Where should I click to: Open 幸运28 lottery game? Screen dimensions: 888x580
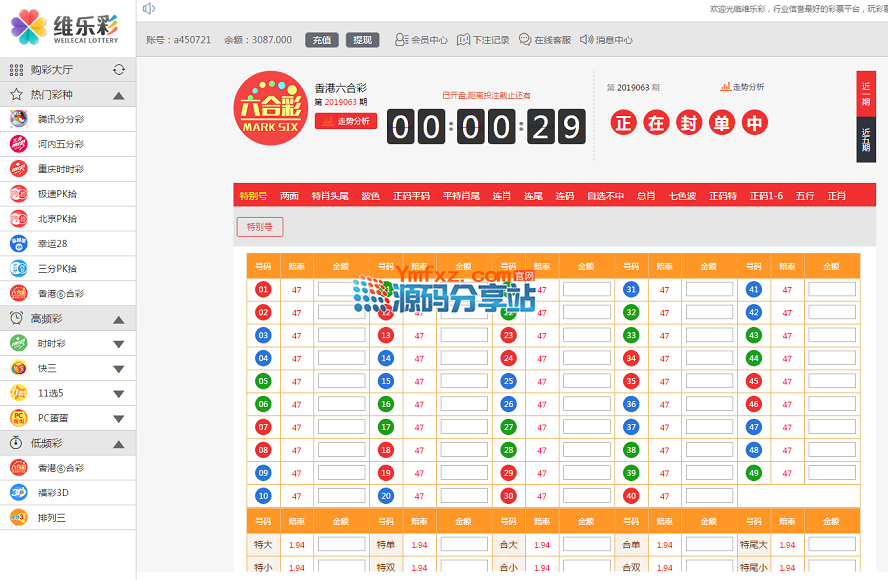pyautogui.click(x=53, y=243)
